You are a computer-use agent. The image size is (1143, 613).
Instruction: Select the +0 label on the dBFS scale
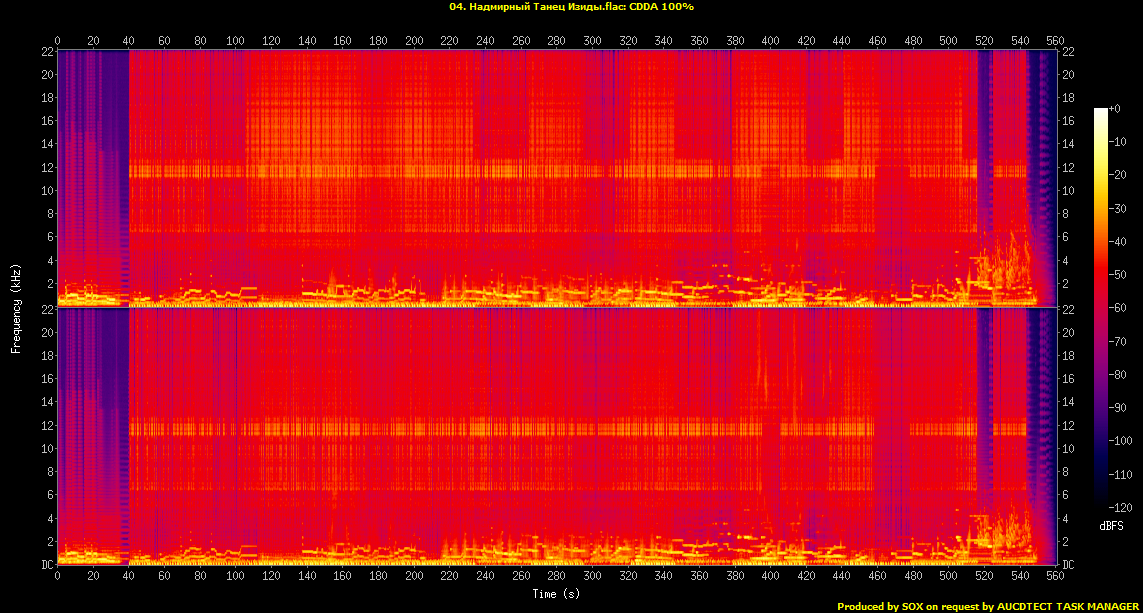tap(1118, 108)
